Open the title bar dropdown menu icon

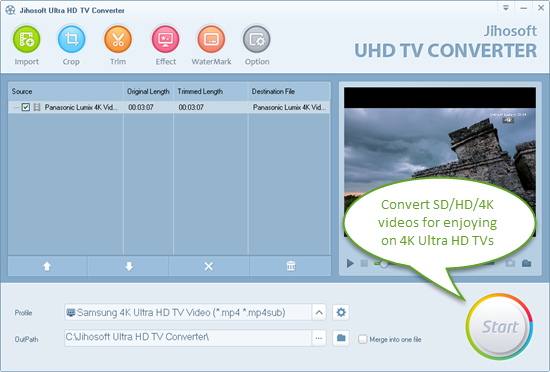[506, 8]
